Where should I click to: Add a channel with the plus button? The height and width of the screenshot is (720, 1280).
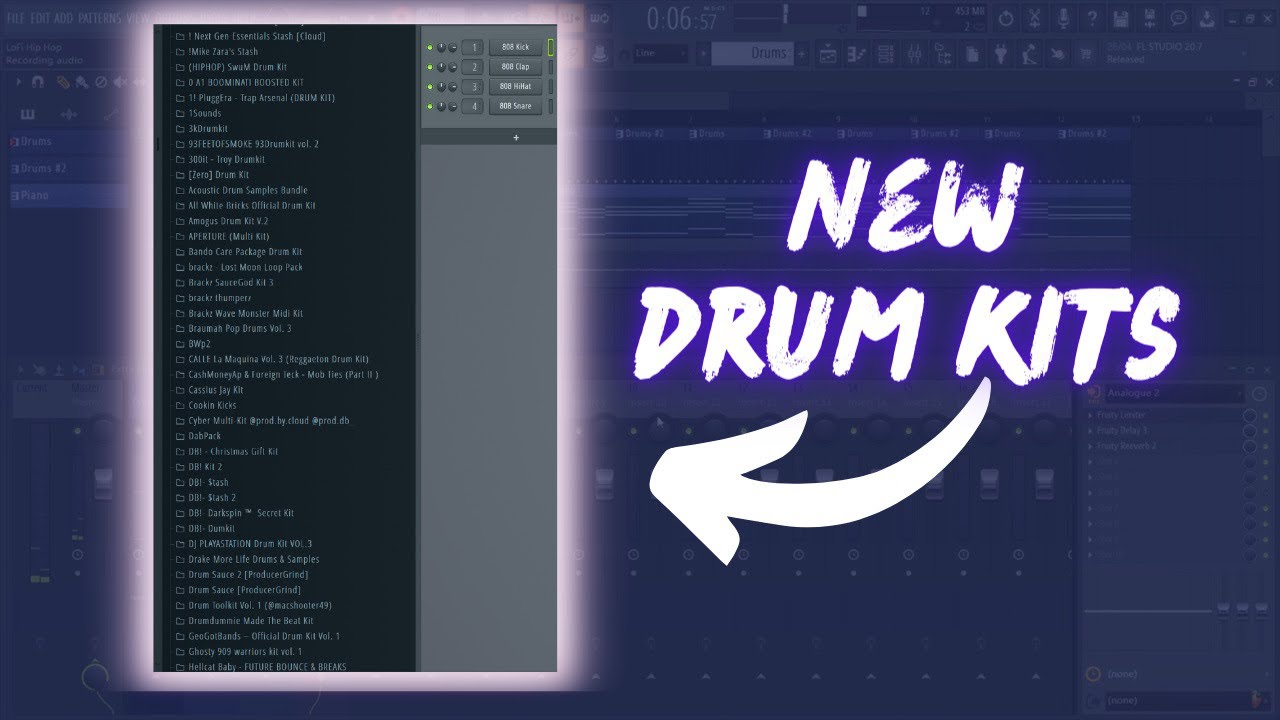(x=516, y=138)
